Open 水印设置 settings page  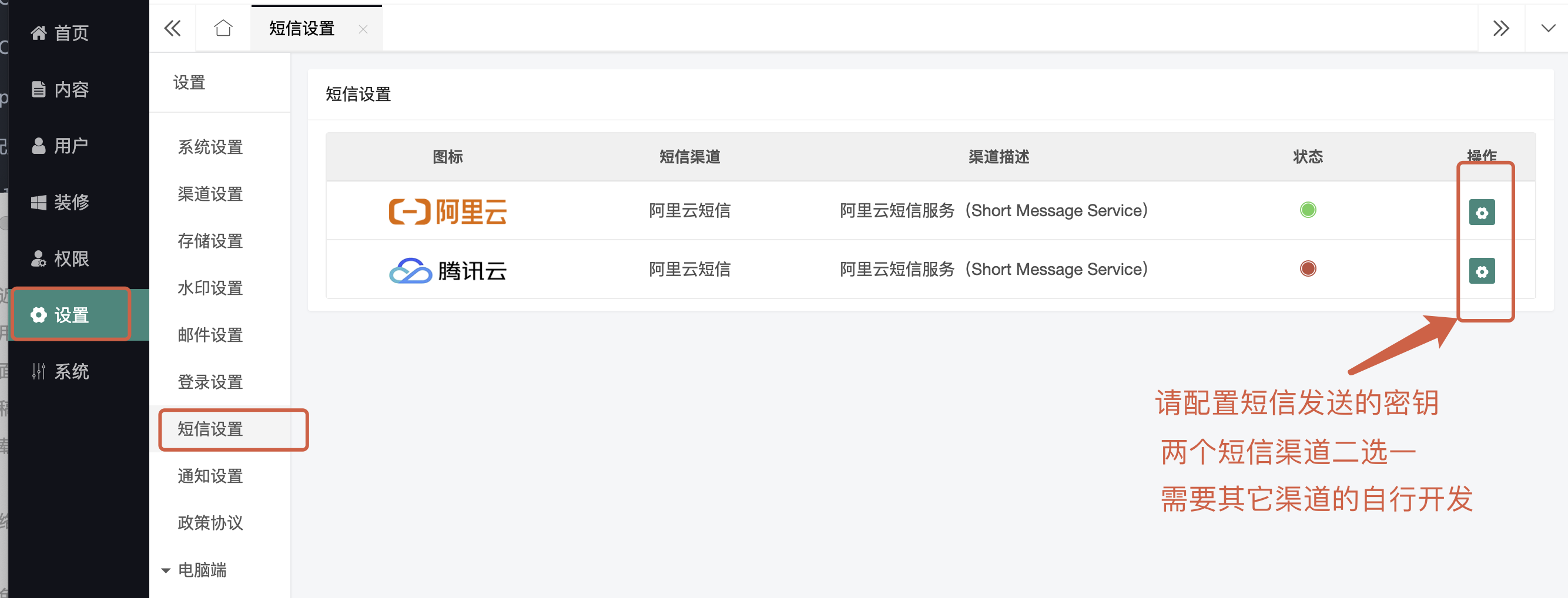210,288
